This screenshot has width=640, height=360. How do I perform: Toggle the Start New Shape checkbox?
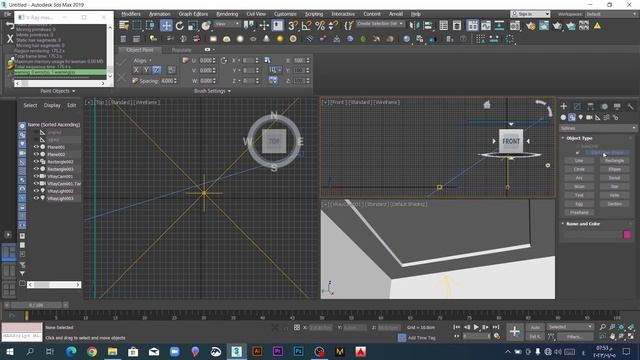pos(577,153)
